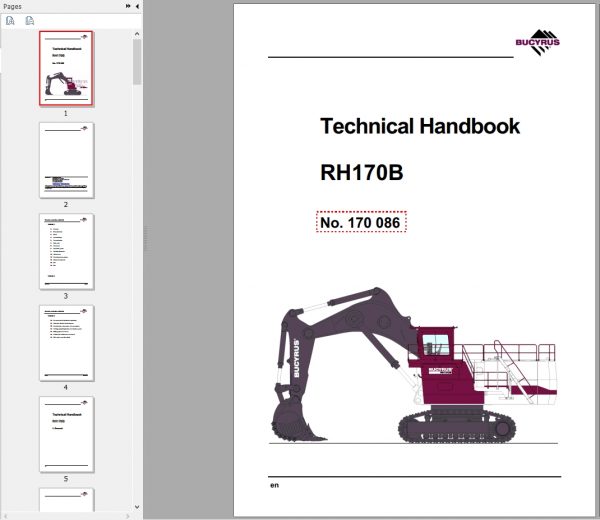Select page 2 thumbnail
600x520 pixels.
coord(66,160)
